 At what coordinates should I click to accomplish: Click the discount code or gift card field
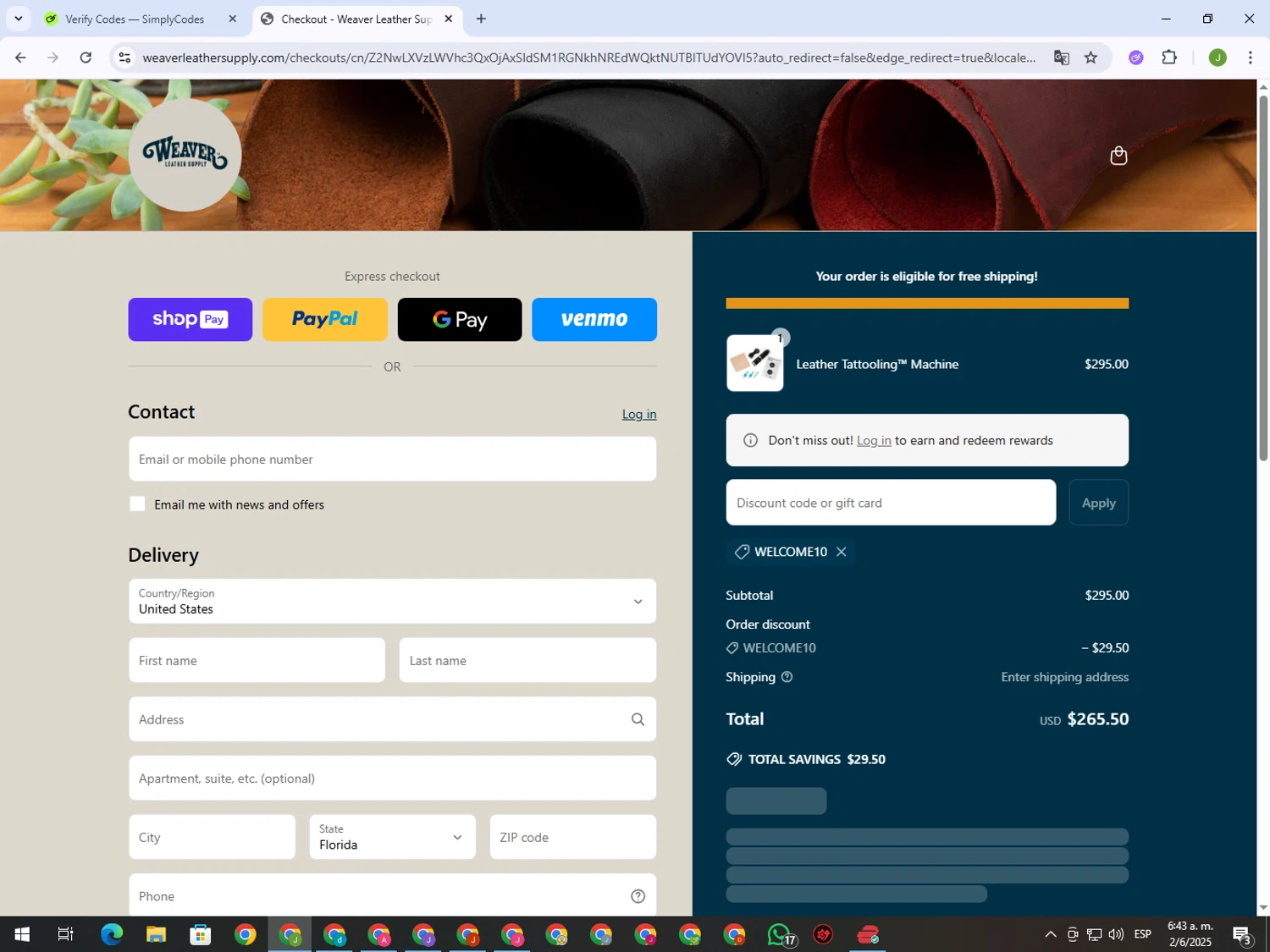coord(891,503)
